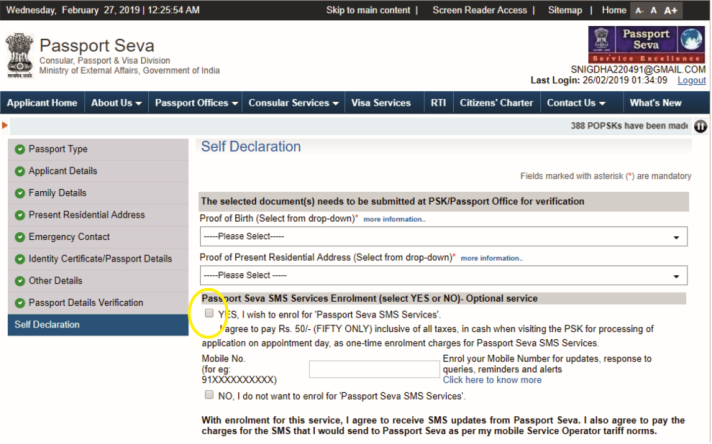The height and width of the screenshot is (444, 712).
Task: Reset font size with the plain A button
Action: tap(653, 10)
